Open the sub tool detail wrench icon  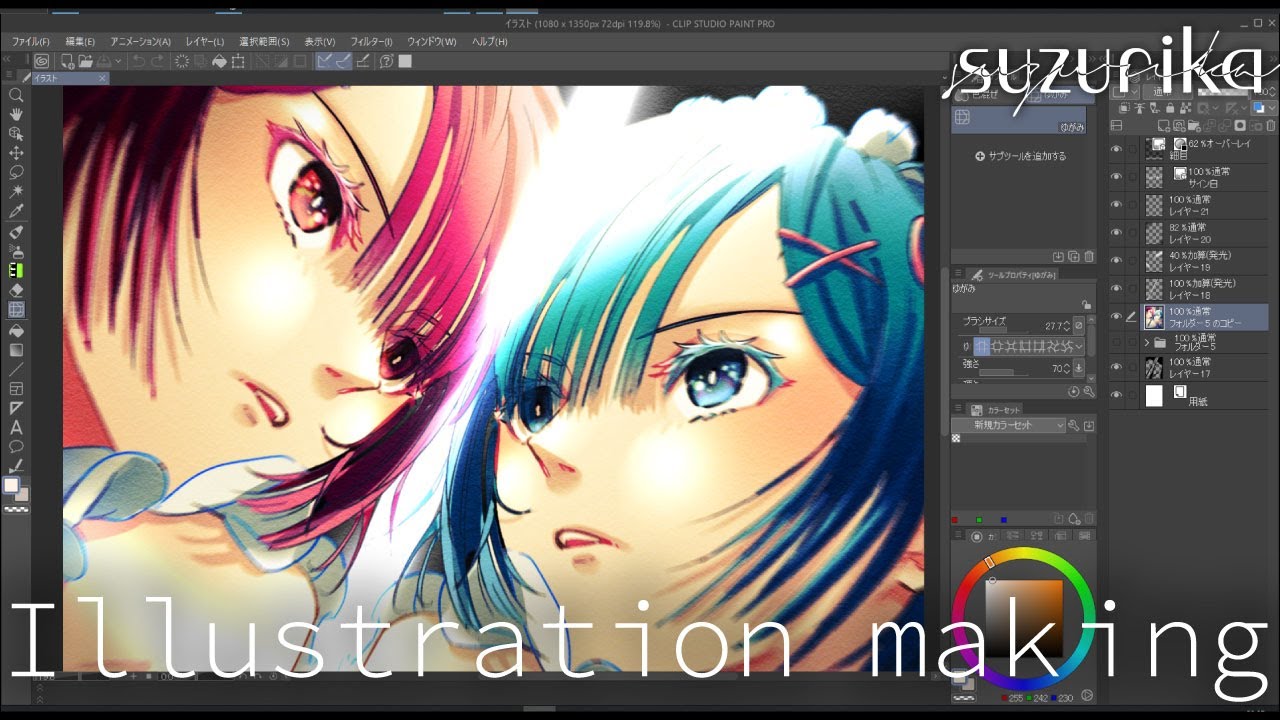coord(1089,392)
